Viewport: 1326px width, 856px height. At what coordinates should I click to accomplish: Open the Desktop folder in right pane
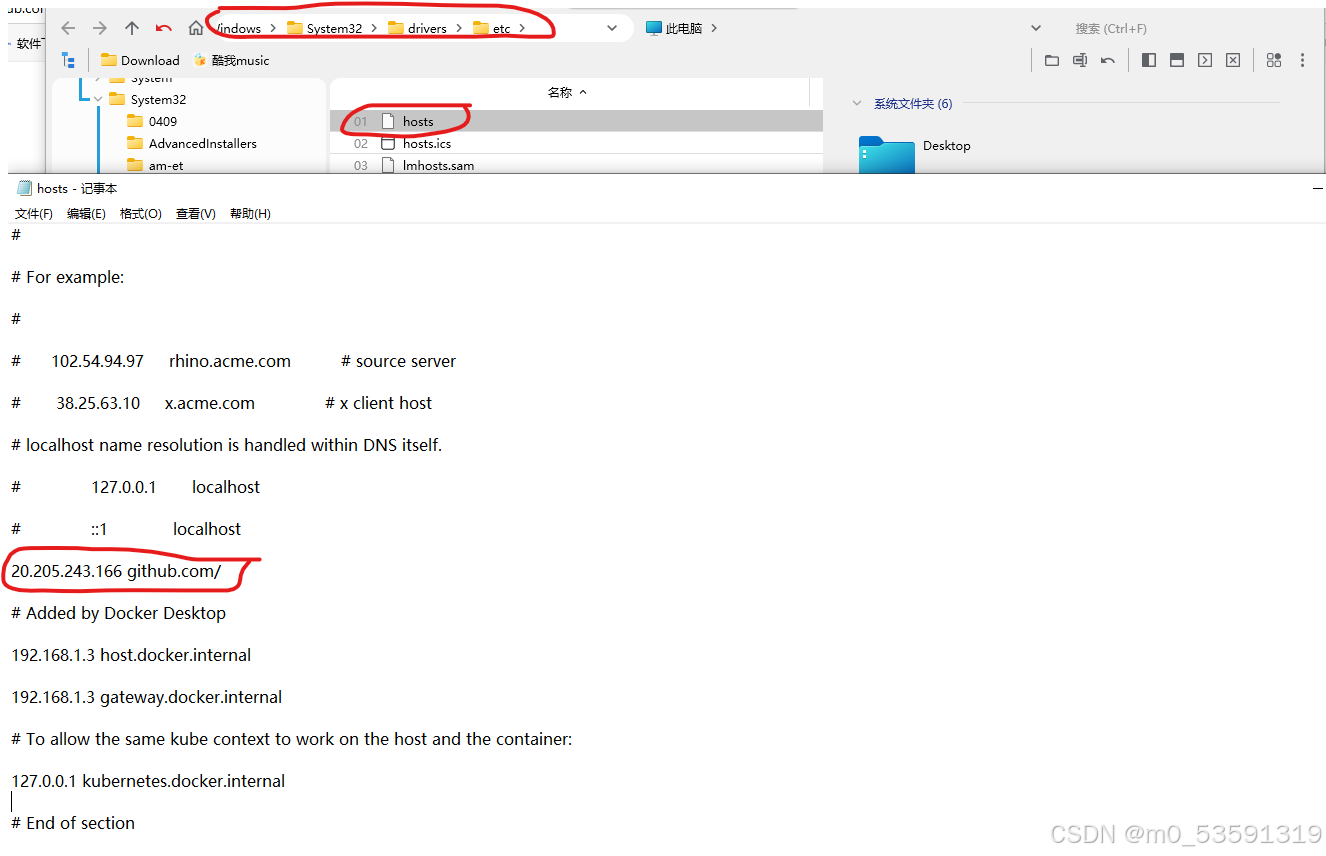point(915,153)
